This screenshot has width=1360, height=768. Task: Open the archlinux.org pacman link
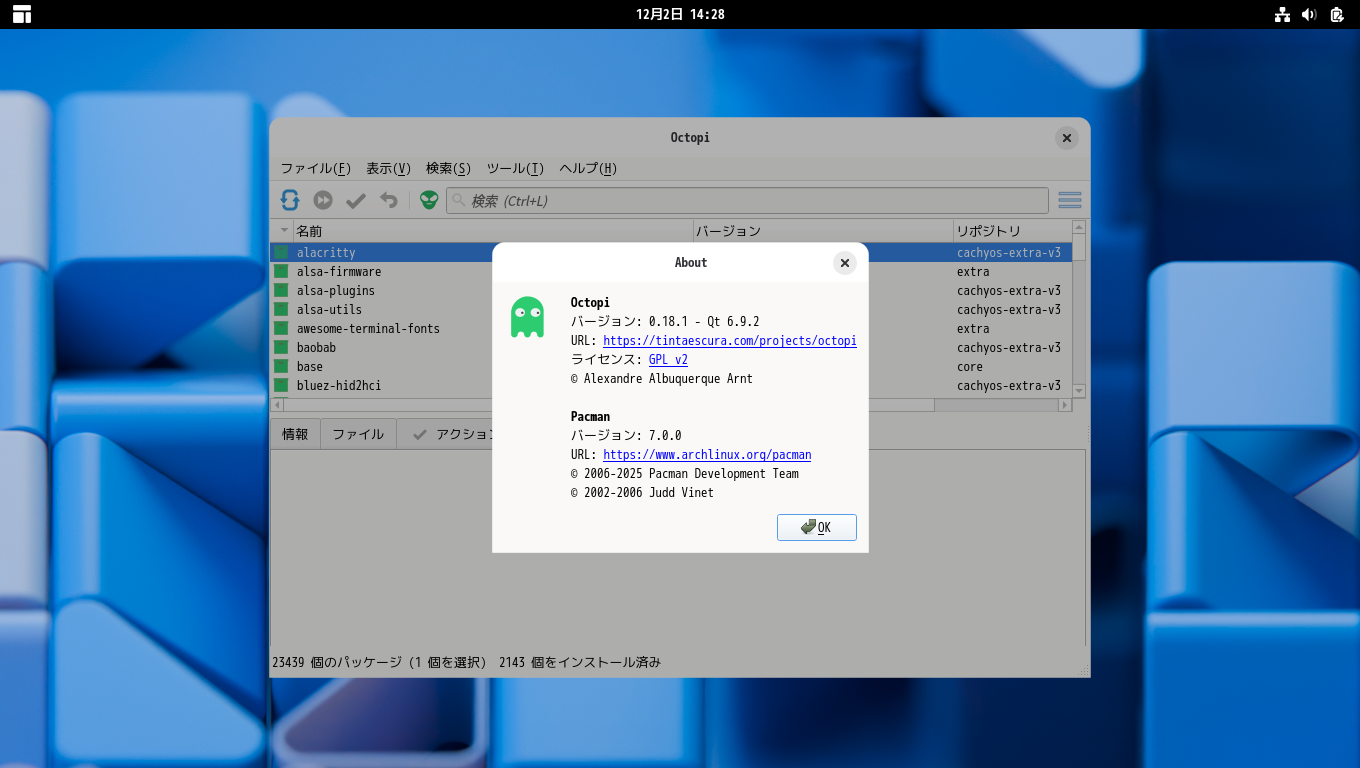pyautogui.click(x=707, y=455)
